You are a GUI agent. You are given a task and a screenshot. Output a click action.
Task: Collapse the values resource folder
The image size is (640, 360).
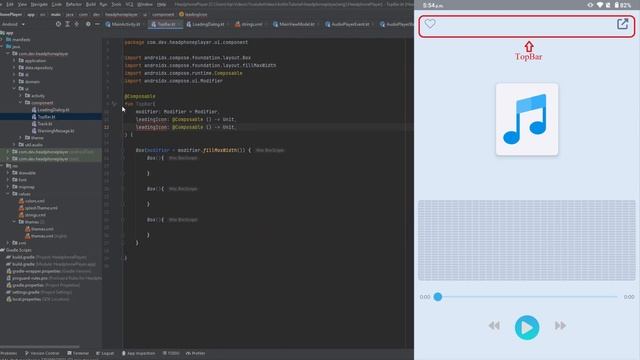tap(8, 194)
